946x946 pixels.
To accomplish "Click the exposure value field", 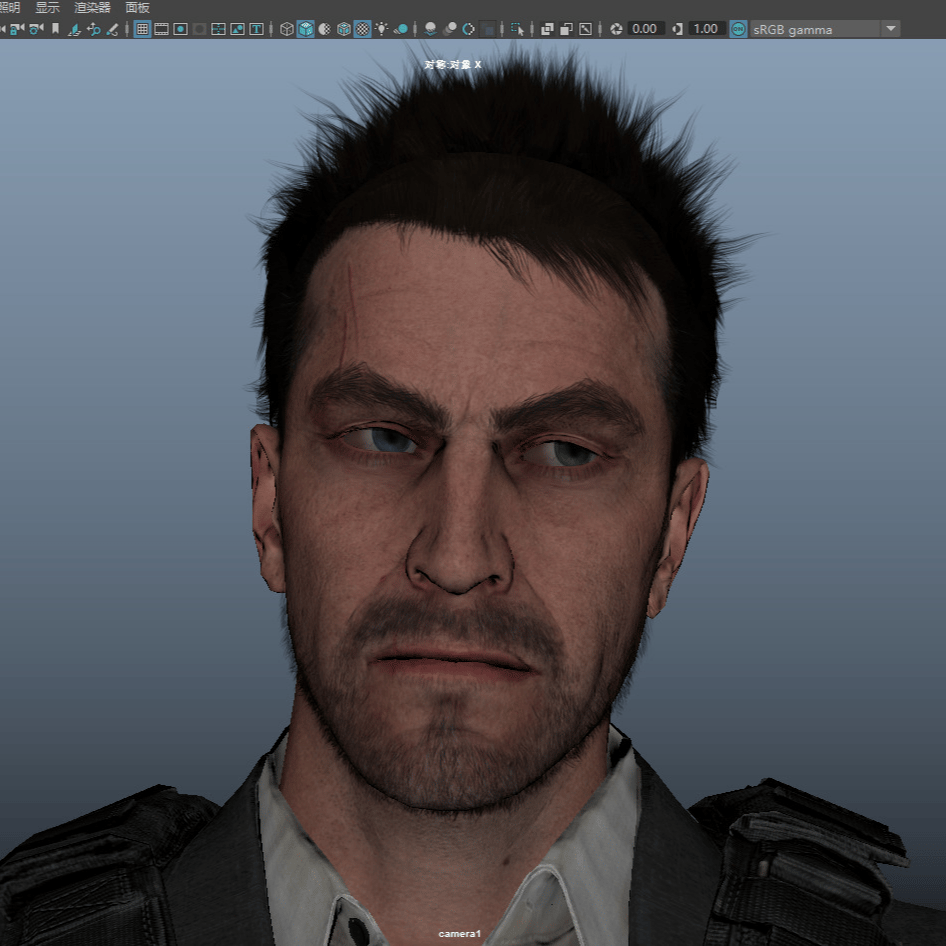I will [644, 29].
